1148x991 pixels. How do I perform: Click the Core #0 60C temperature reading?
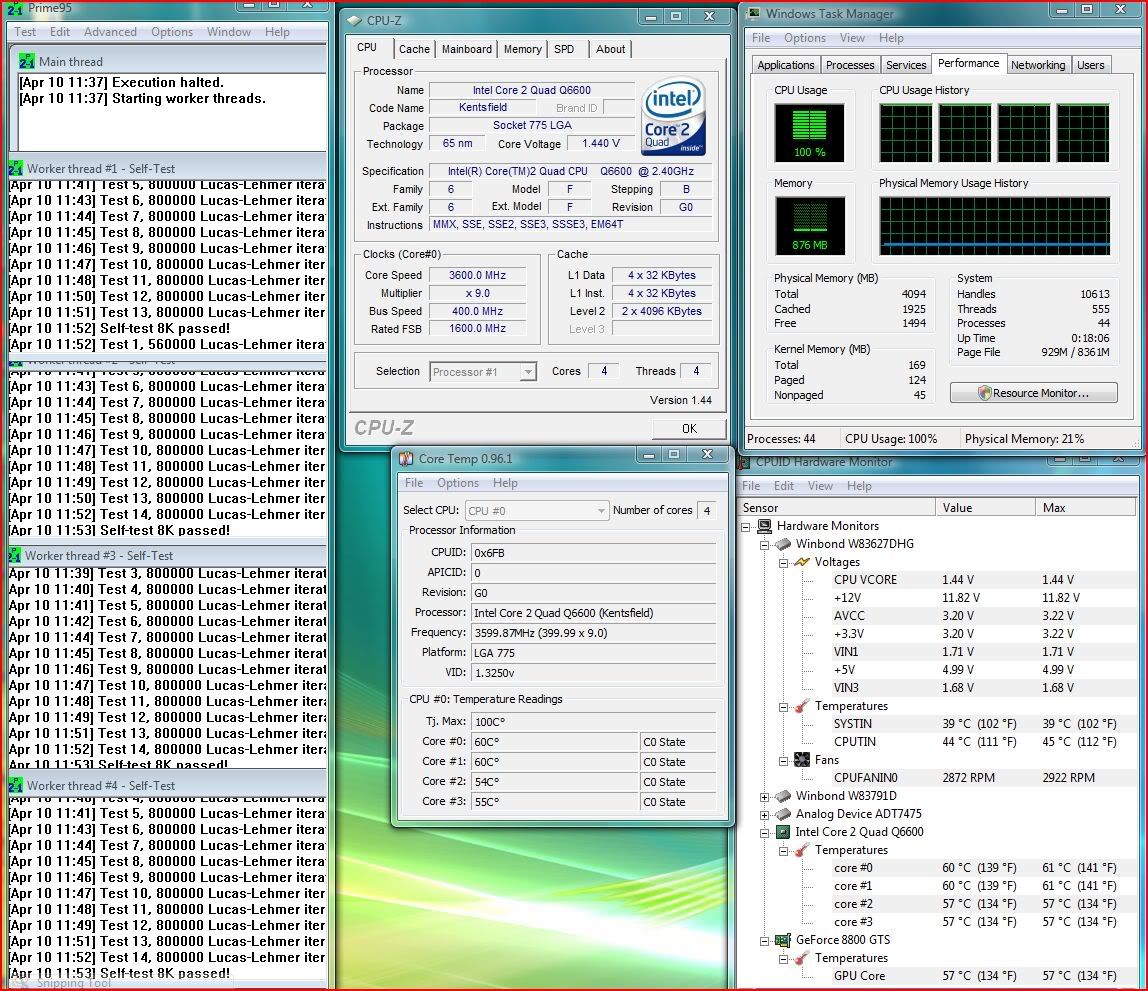556,742
